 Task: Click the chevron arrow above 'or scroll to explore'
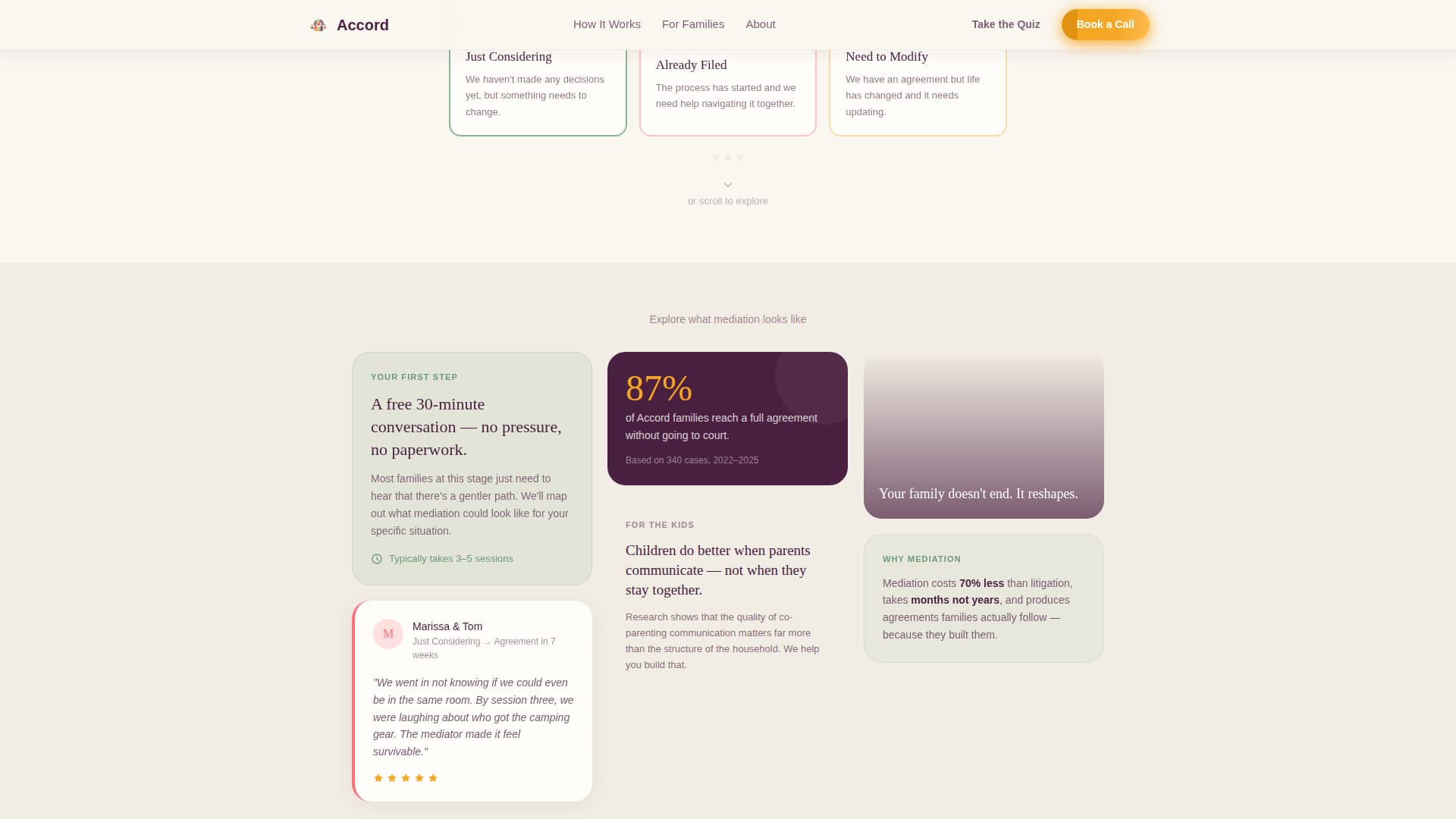coord(727,184)
